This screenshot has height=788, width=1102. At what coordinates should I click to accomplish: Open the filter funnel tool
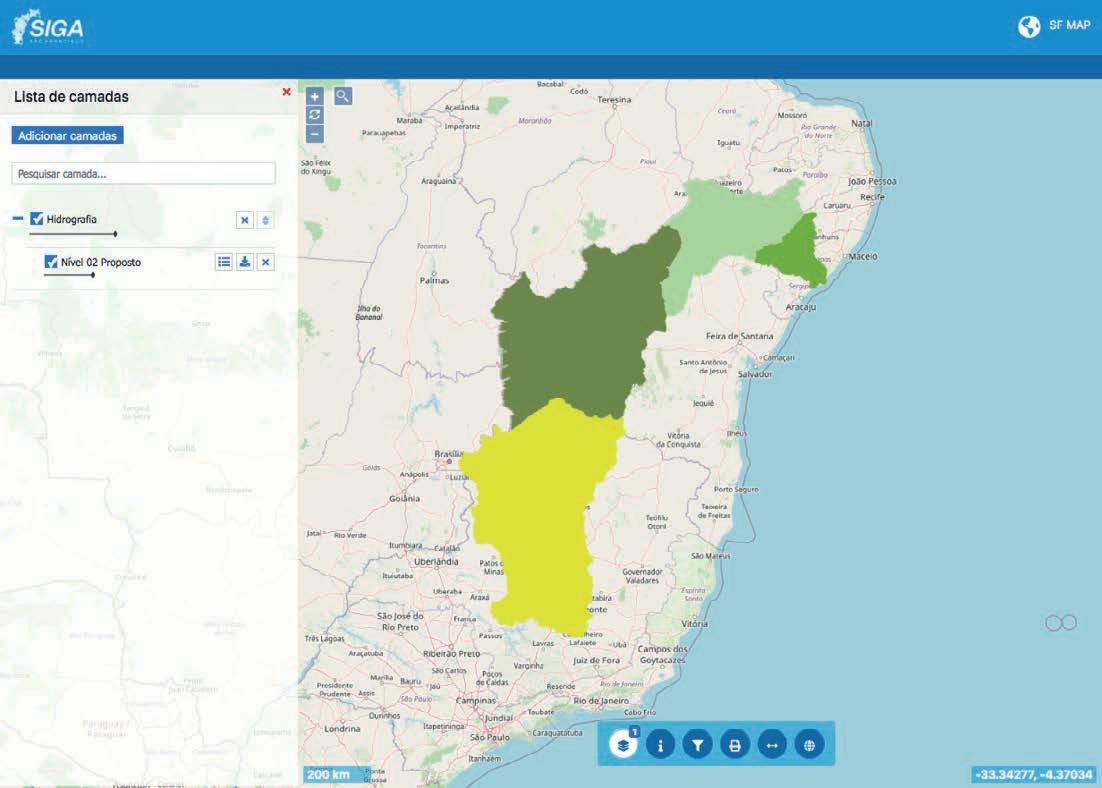click(x=697, y=744)
